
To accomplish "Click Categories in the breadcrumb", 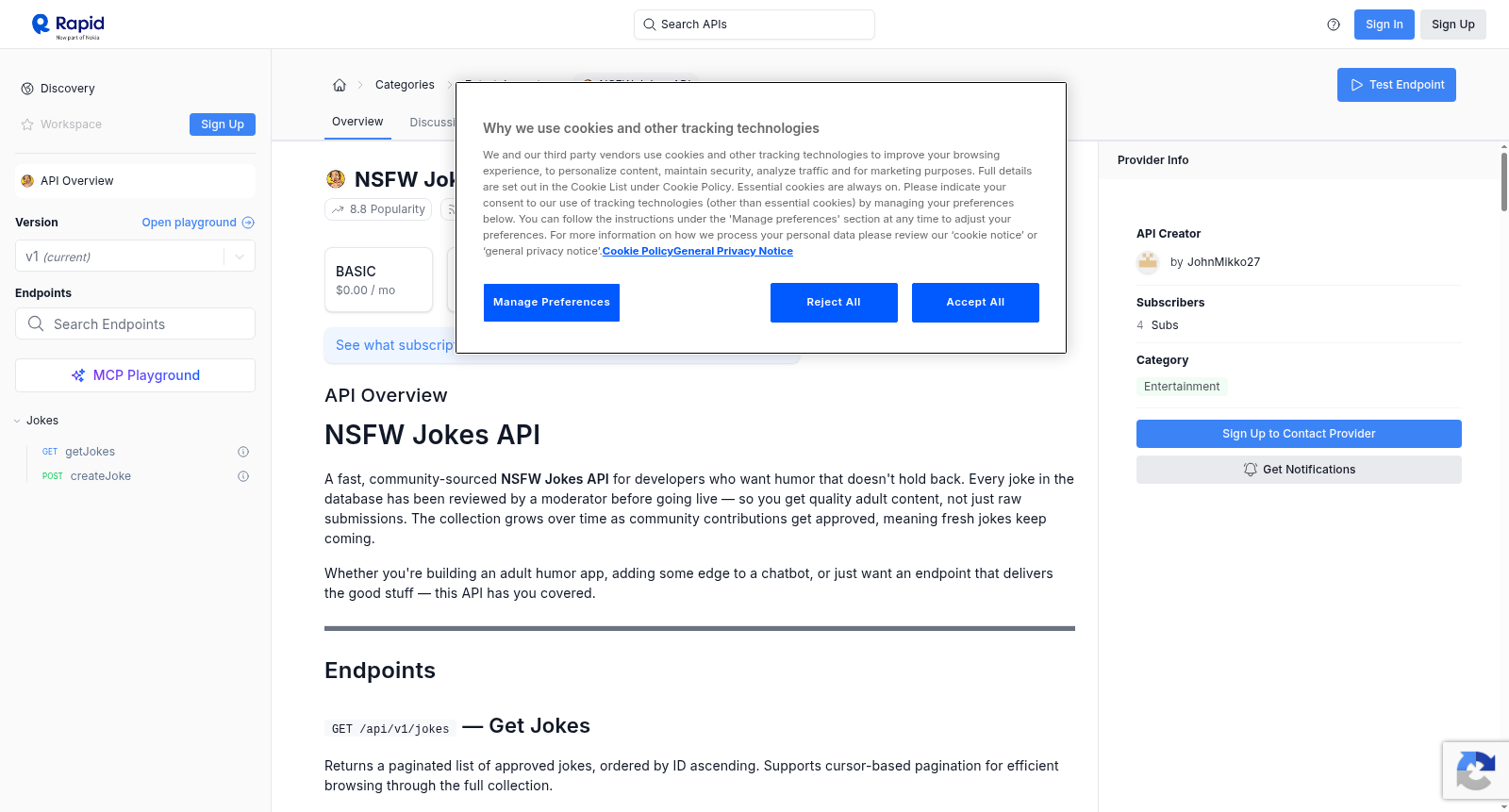I will (405, 85).
